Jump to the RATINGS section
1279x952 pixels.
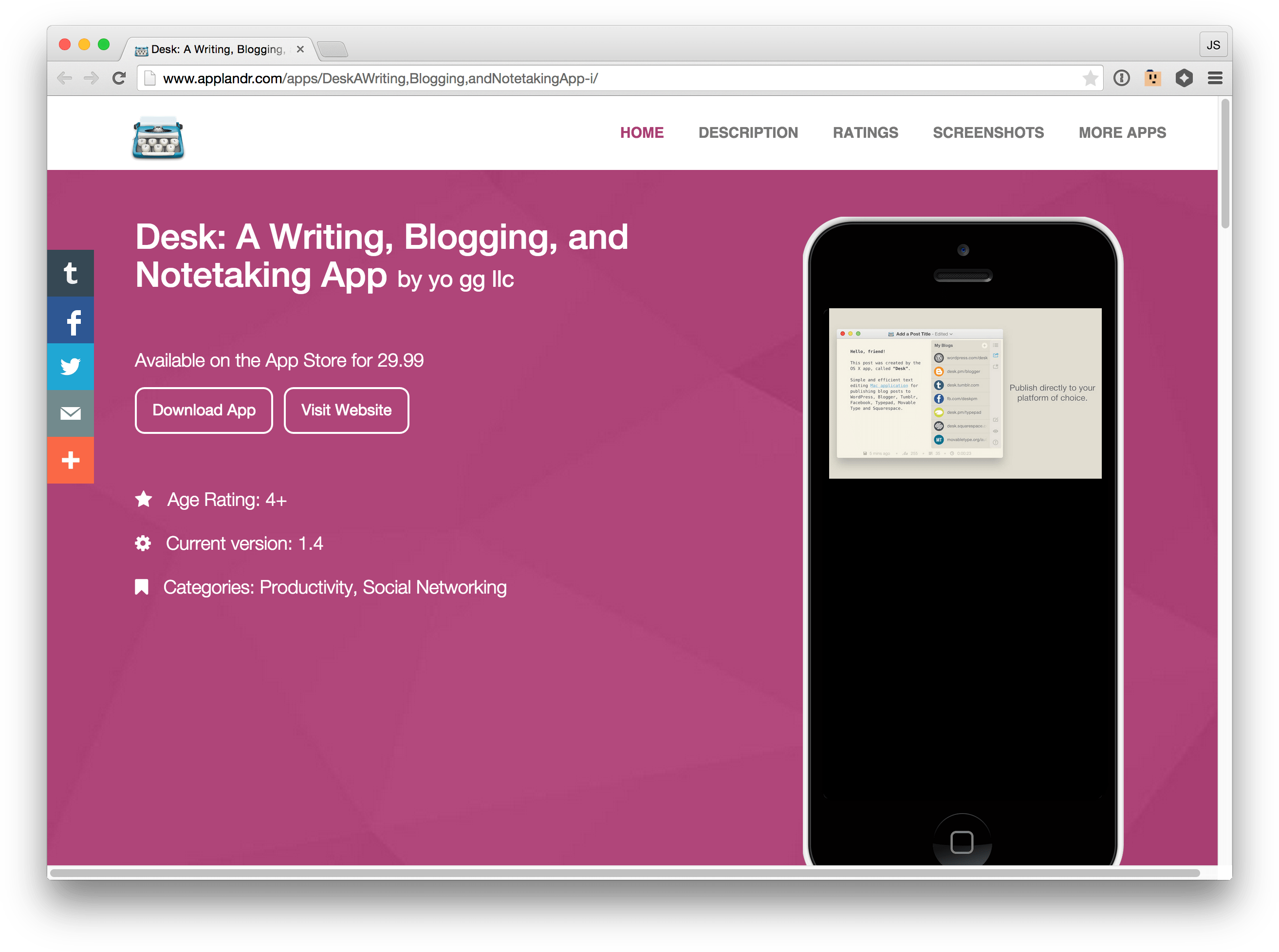[x=865, y=132]
